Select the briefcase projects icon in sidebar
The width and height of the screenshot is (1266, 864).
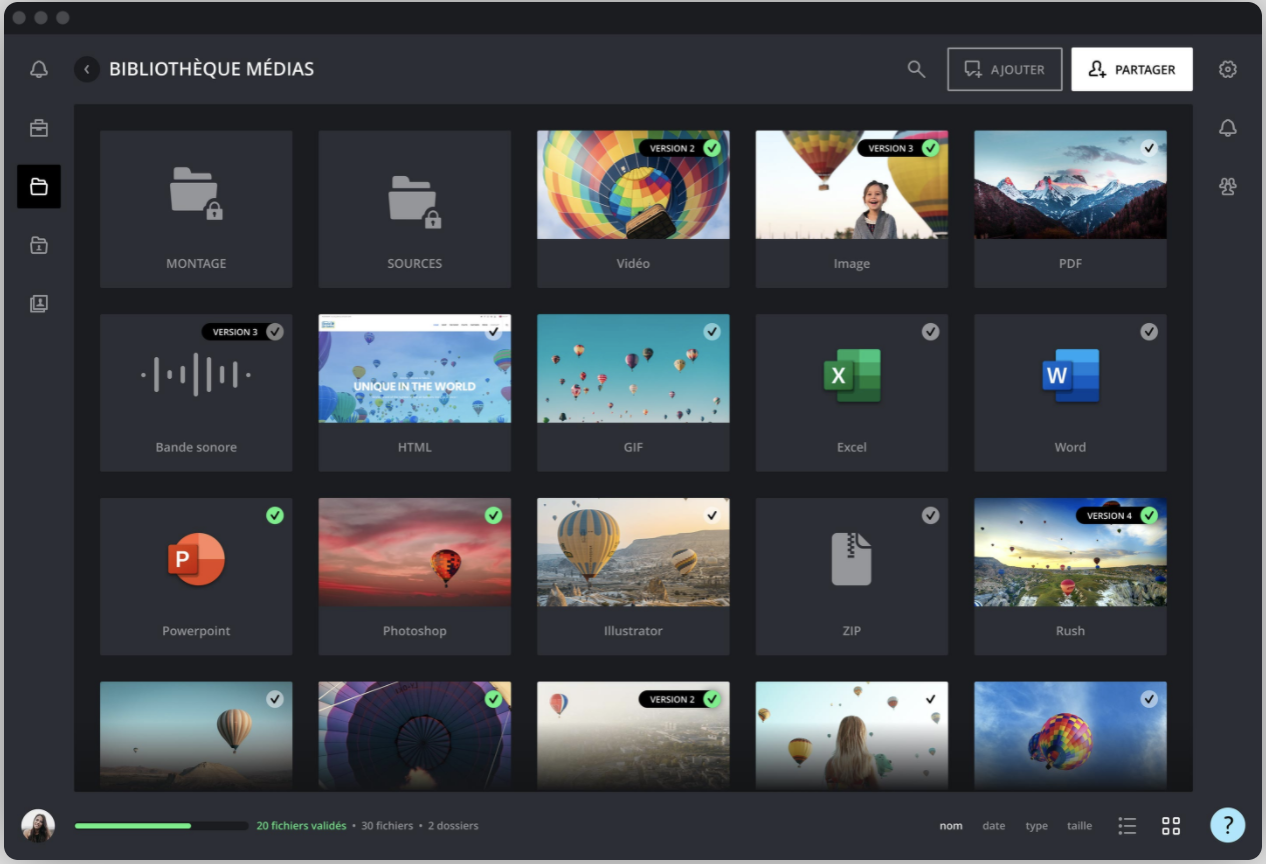point(39,128)
